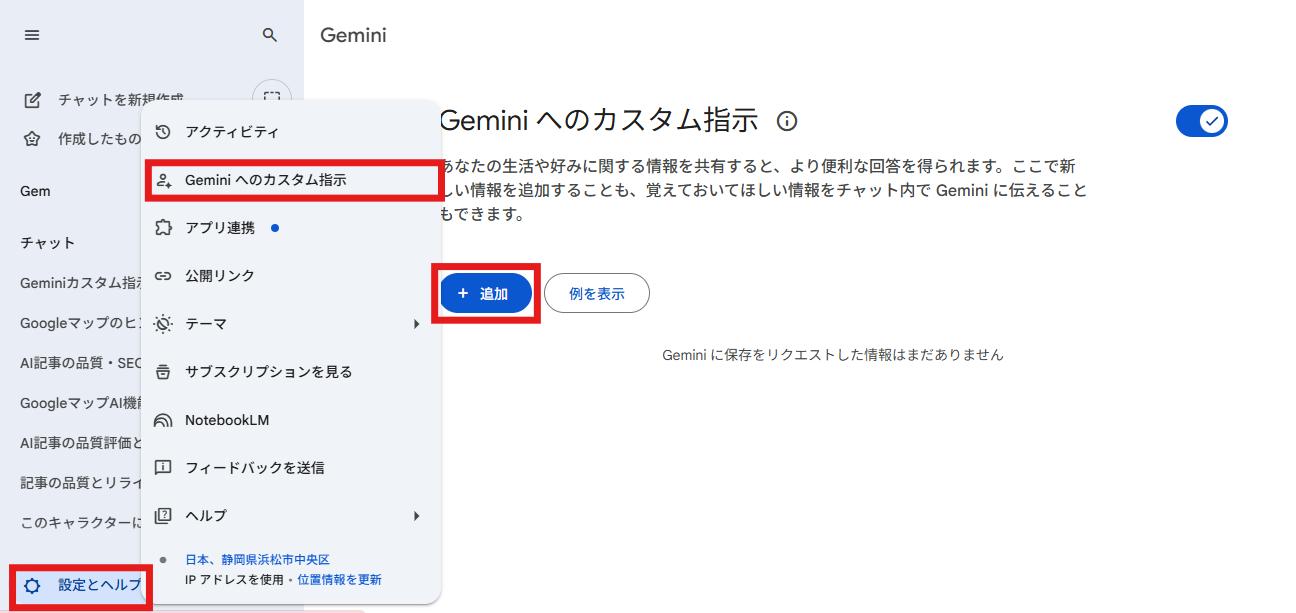The width and height of the screenshot is (1296, 613).
Task: Click the new chat pencil icon
Action: (x=32, y=100)
